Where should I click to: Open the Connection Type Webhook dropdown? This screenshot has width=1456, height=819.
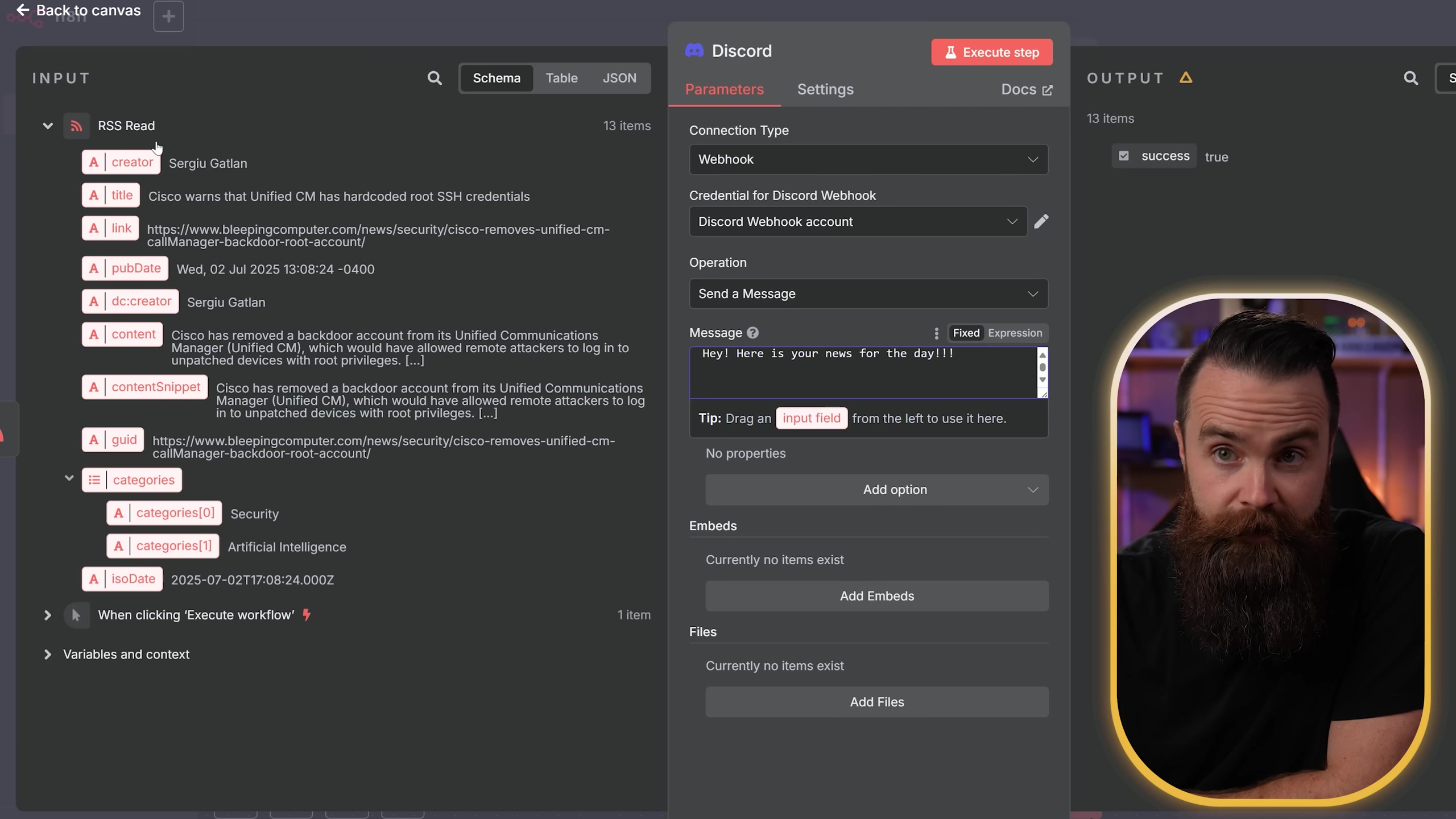point(868,159)
